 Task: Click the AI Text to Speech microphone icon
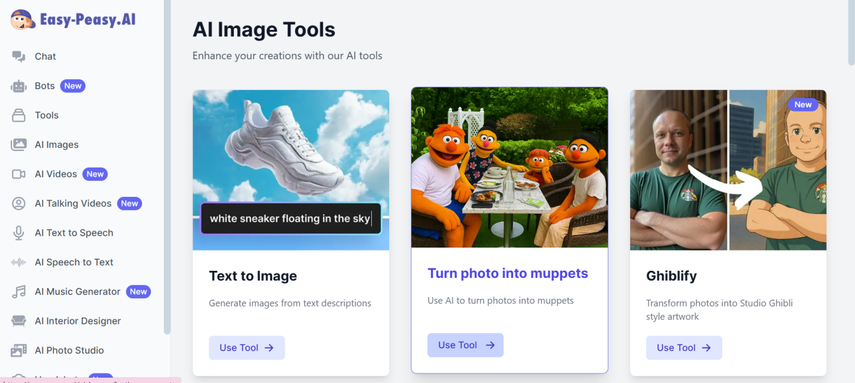(x=19, y=233)
